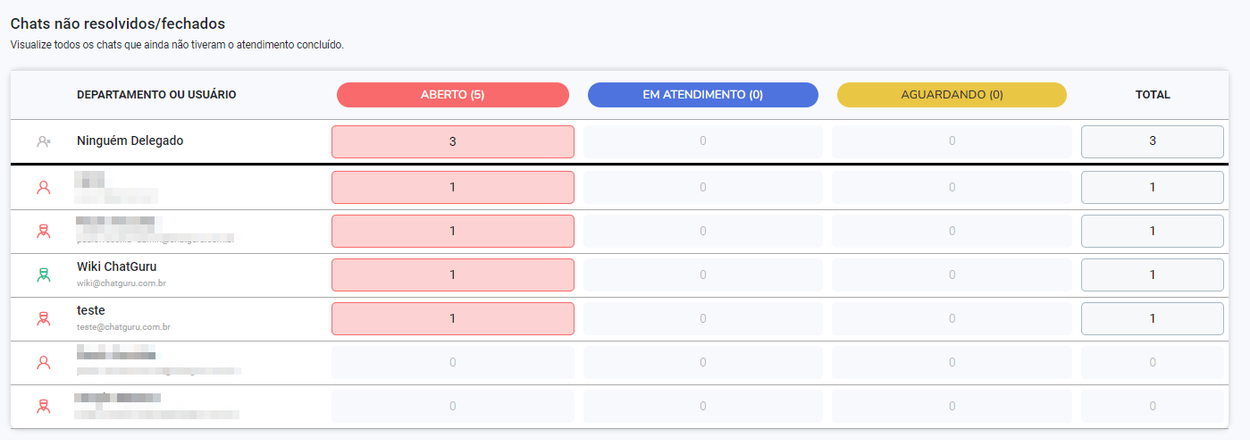
Task: Click total box for Ninguém Delegado
Action: click(x=1152, y=142)
